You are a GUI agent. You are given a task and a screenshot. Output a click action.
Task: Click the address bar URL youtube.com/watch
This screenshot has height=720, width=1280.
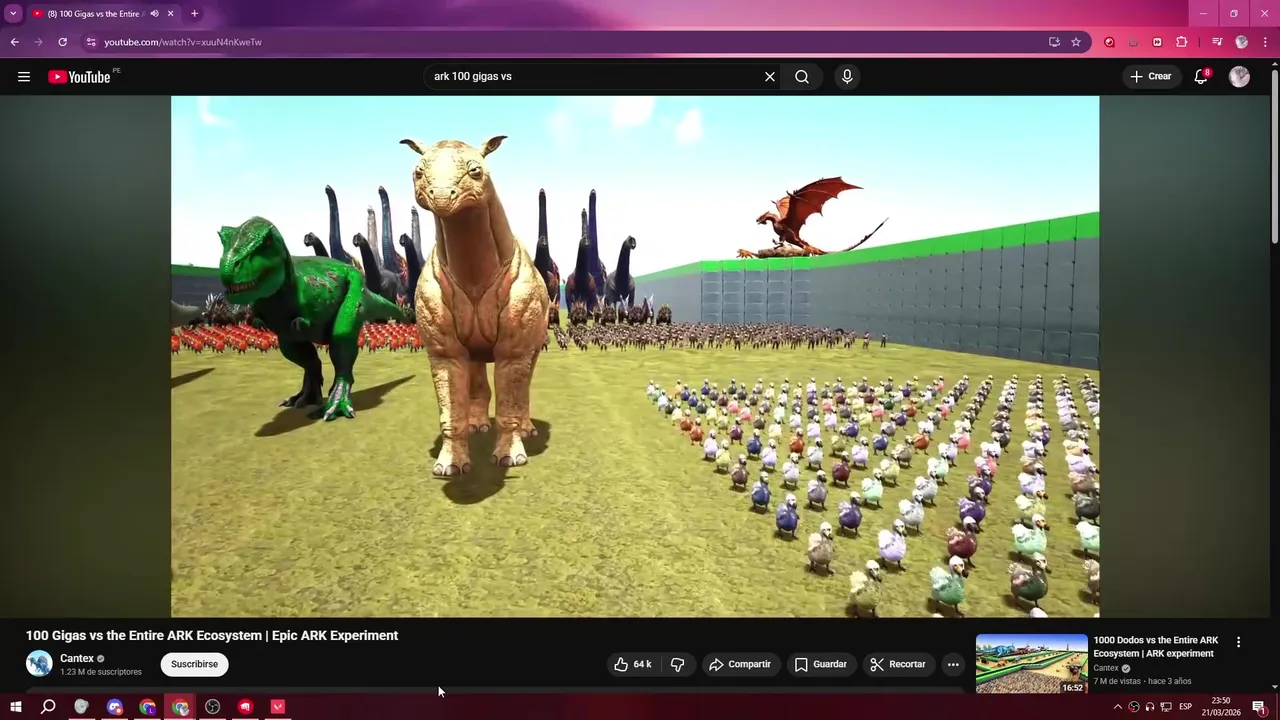click(183, 42)
